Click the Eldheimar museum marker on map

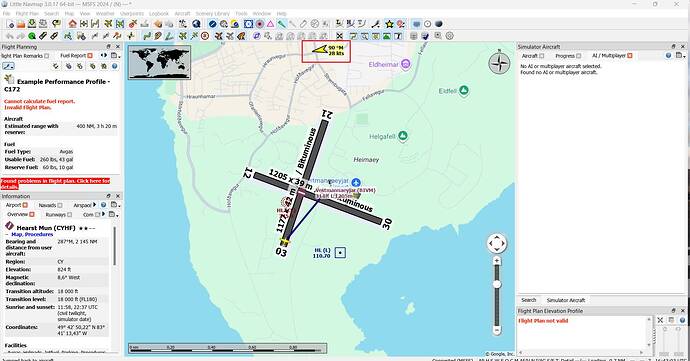(406, 64)
